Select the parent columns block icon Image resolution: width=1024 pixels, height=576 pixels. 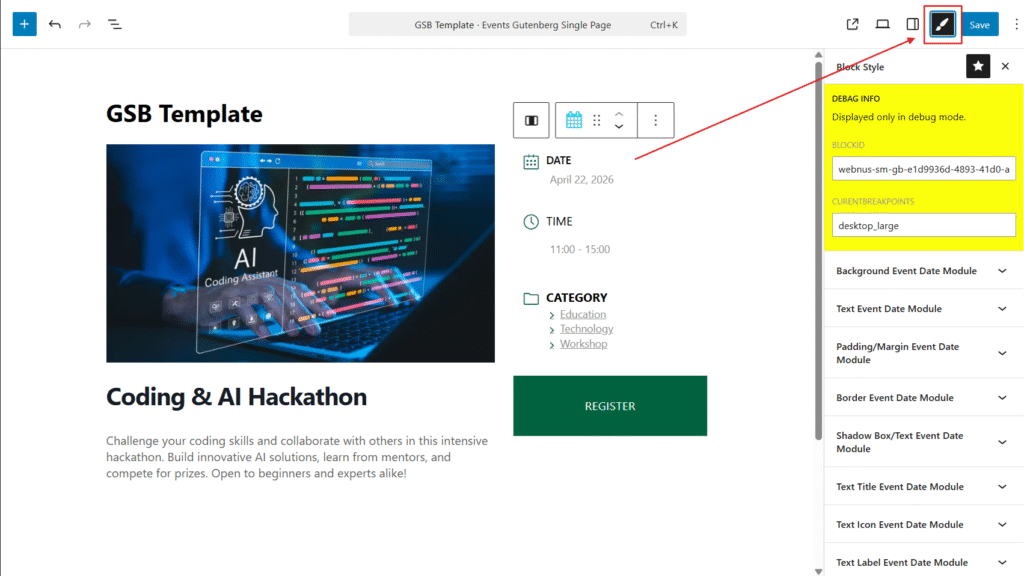click(531, 120)
